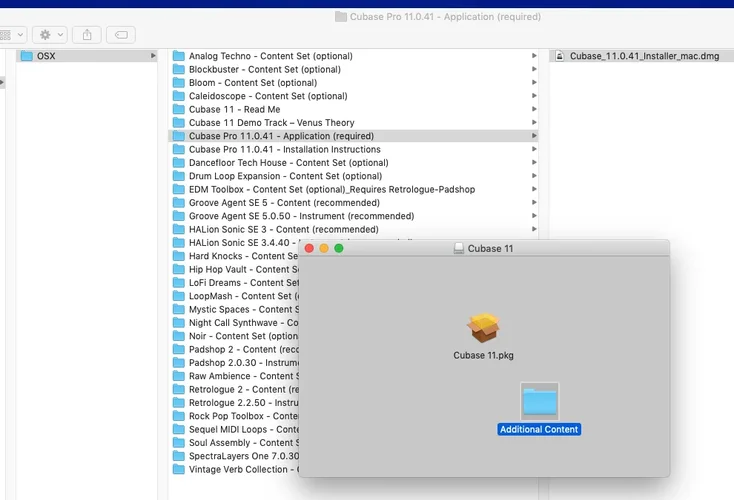
Task: Select the OSX folder in first column
Action: click(x=87, y=56)
